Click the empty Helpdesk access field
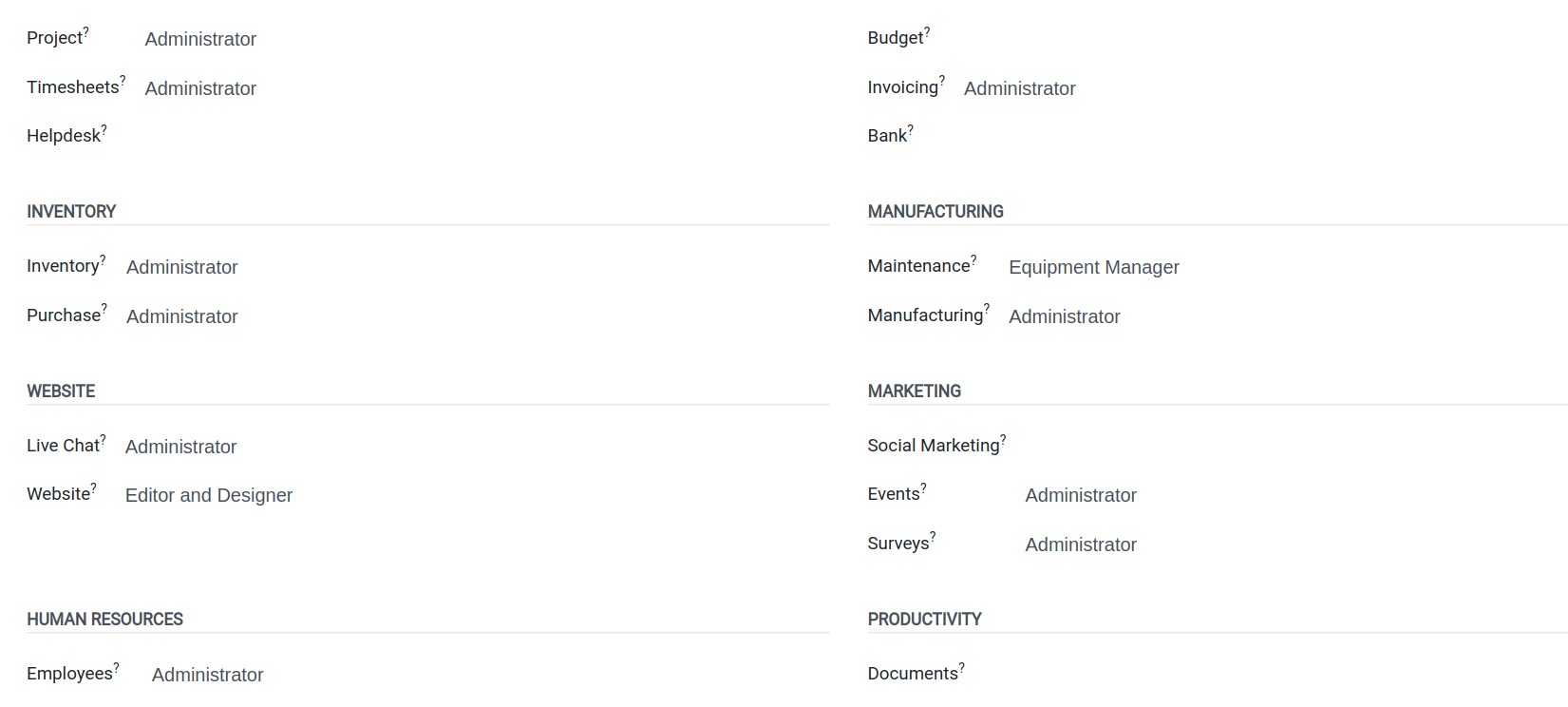Screen dimensions: 1568x707 [x=487, y=137]
